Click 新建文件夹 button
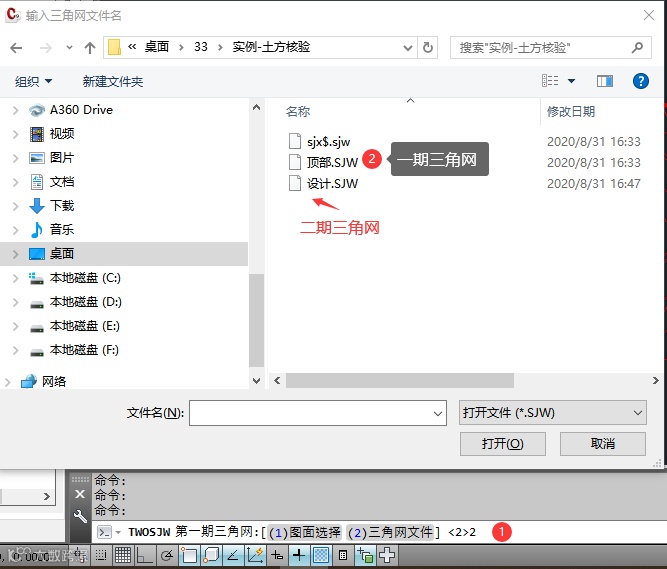 [113, 81]
